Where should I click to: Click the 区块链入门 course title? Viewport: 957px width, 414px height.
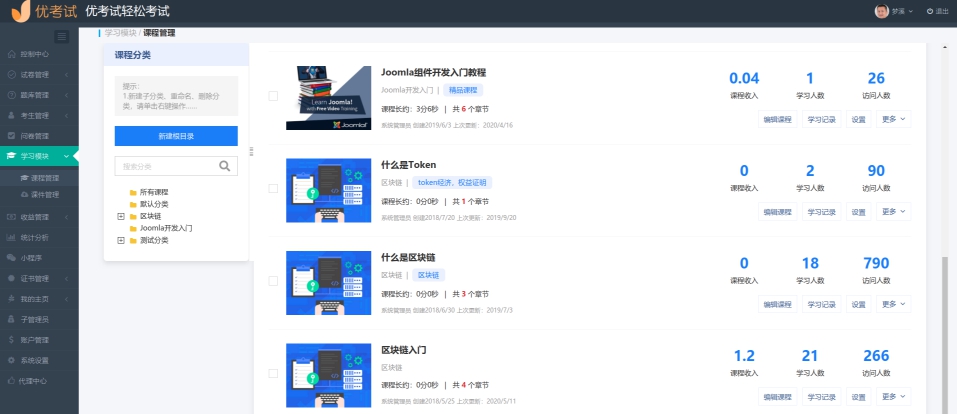(x=403, y=350)
